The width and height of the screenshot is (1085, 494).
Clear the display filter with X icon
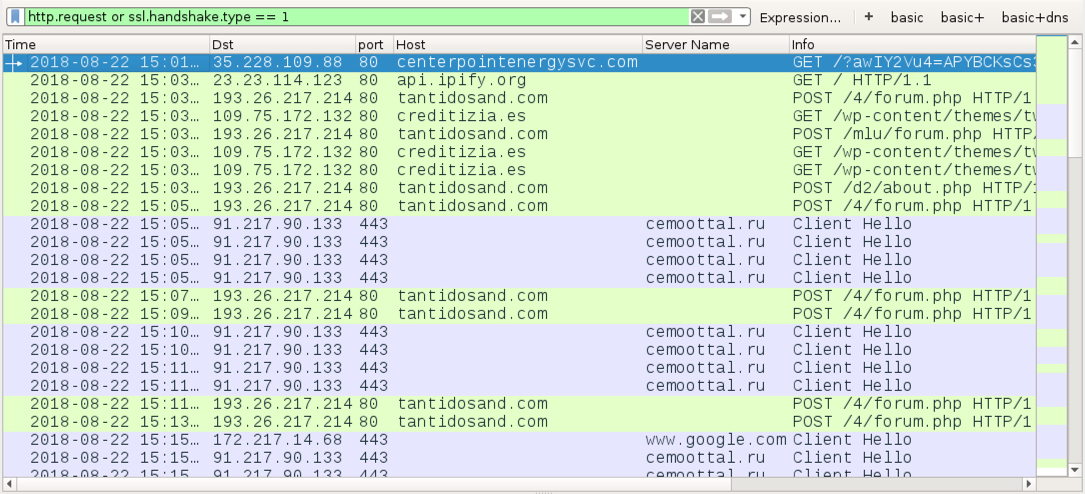[698, 17]
